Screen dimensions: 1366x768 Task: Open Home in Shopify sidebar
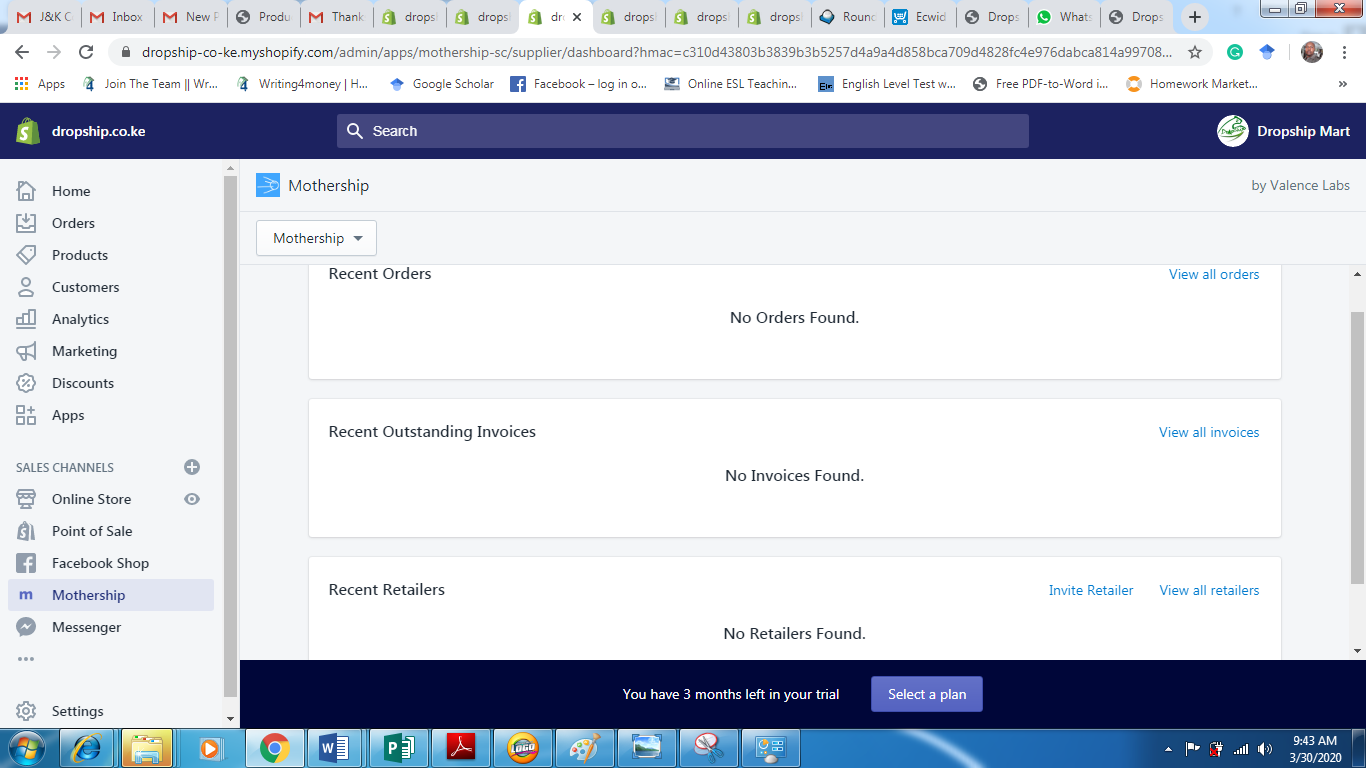71,191
